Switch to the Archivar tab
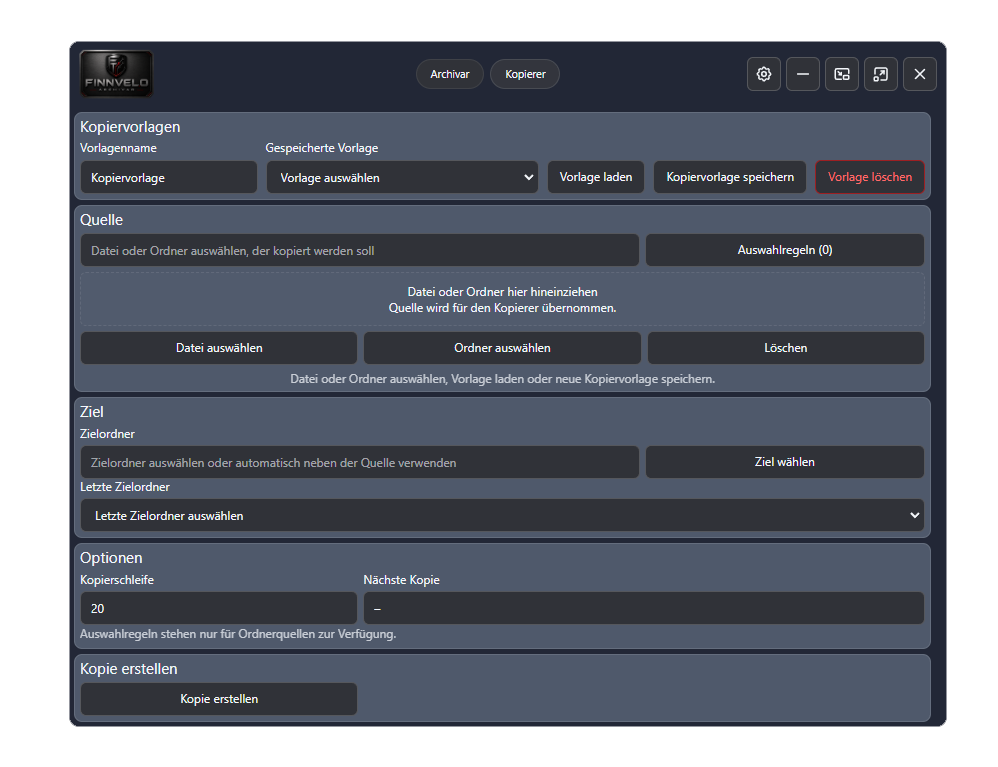998x767 pixels. click(x=449, y=74)
